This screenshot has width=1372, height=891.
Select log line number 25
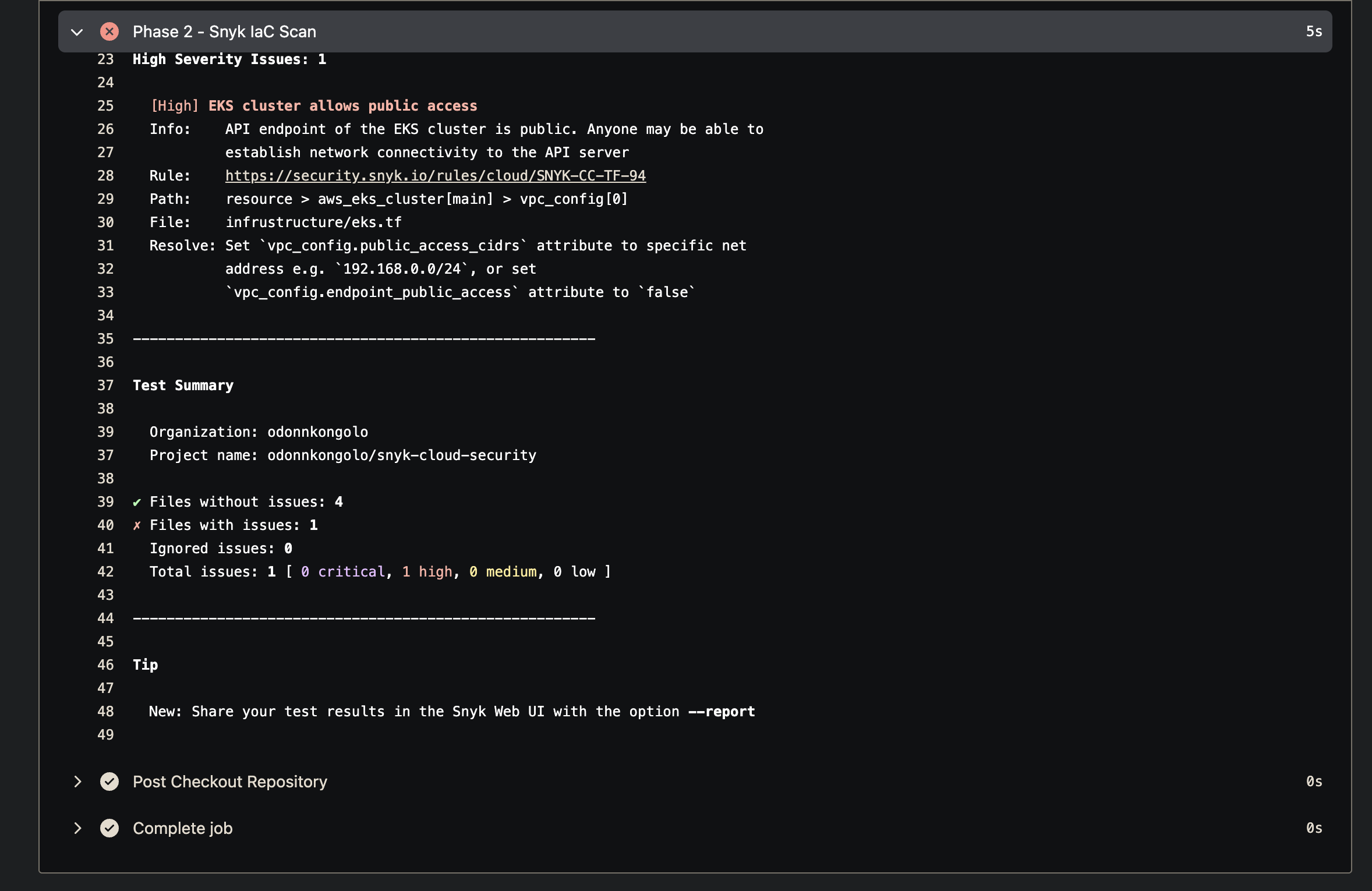click(105, 106)
